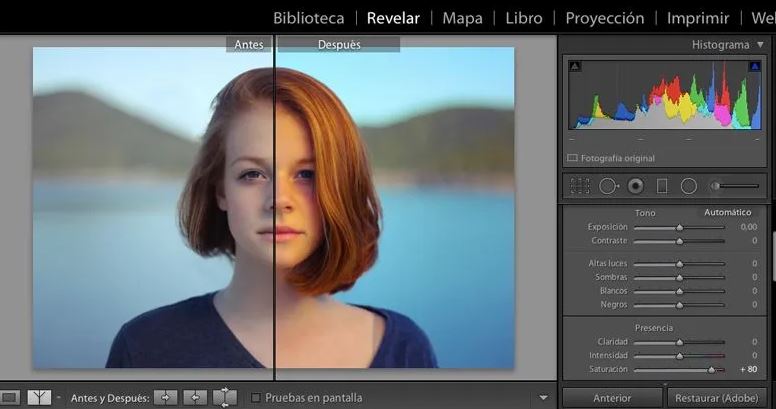Viewport: 776px width, 409px height.
Task: Copy Before settings to After arrow
Action: [x=166, y=398]
